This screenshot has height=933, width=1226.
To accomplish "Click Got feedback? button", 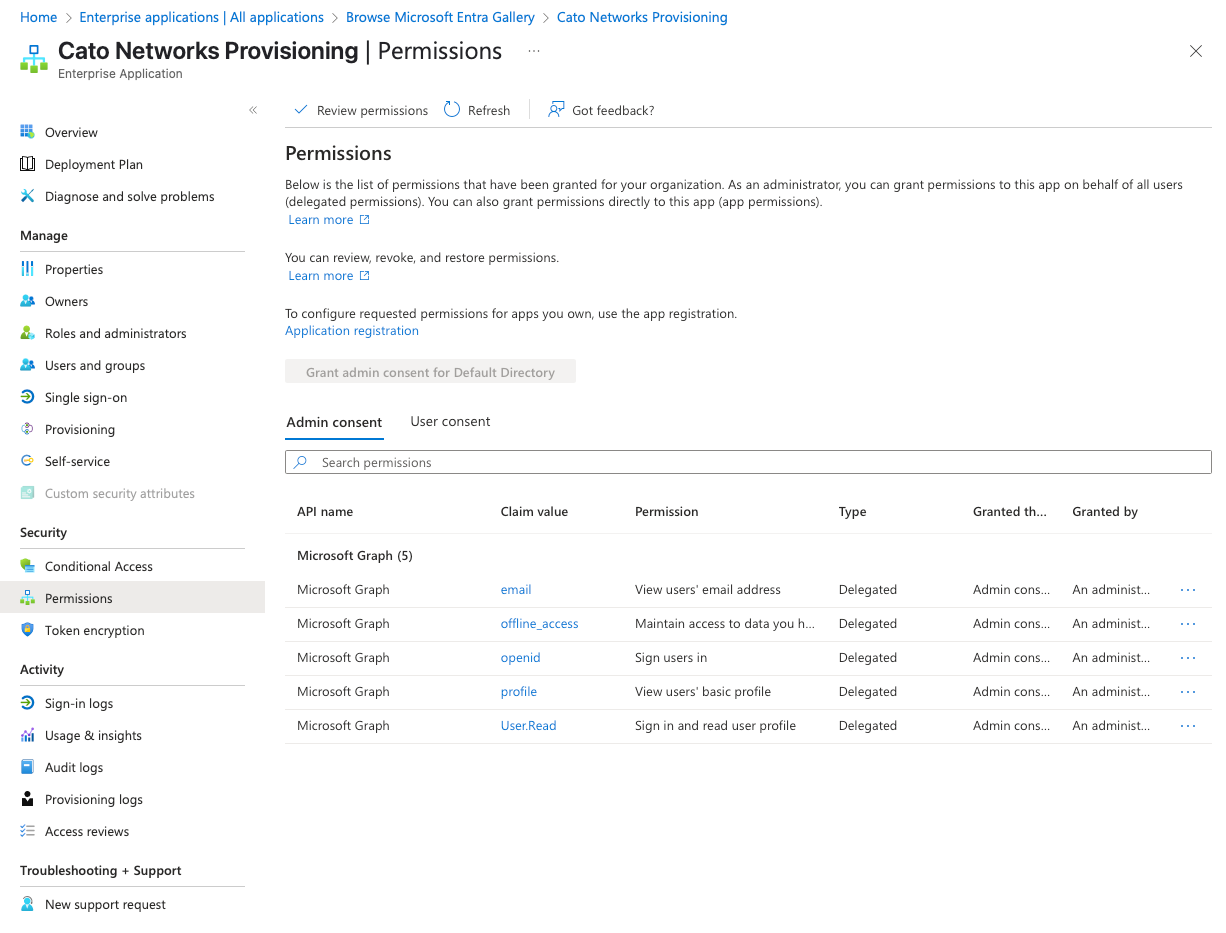I will point(601,110).
